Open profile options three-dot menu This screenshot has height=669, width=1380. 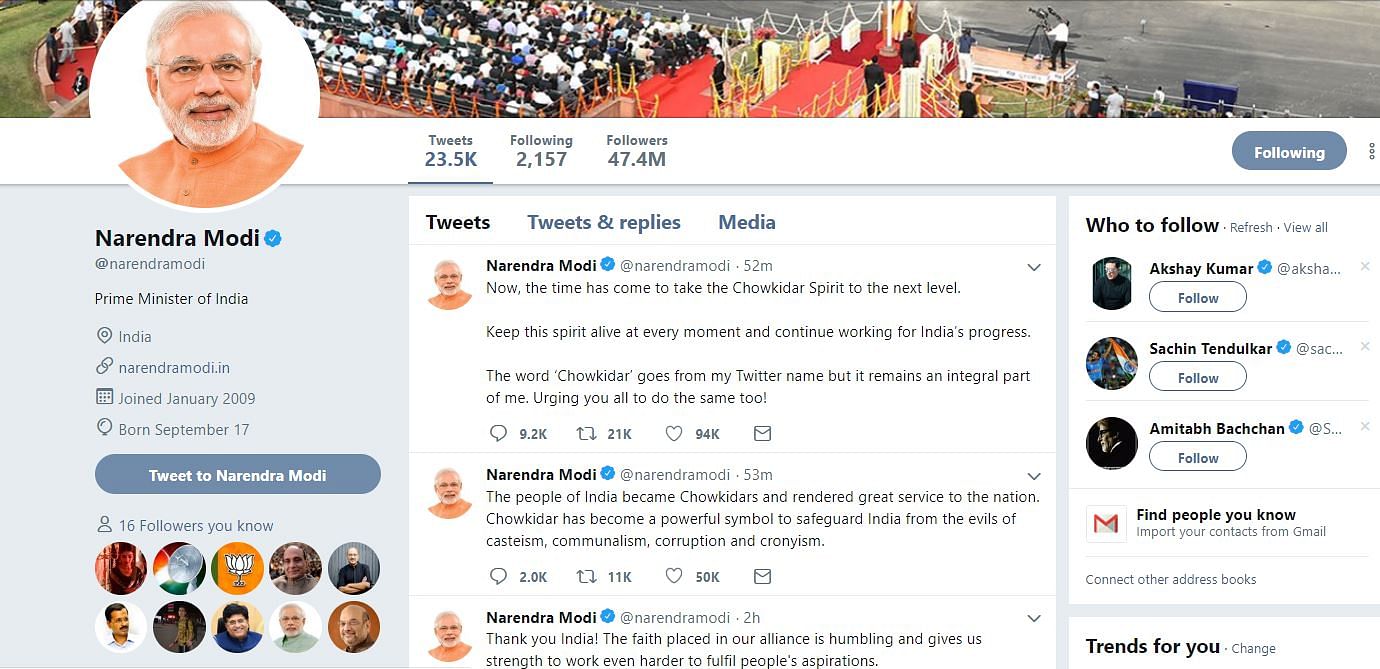pyautogui.click(x=1372, y=152)
